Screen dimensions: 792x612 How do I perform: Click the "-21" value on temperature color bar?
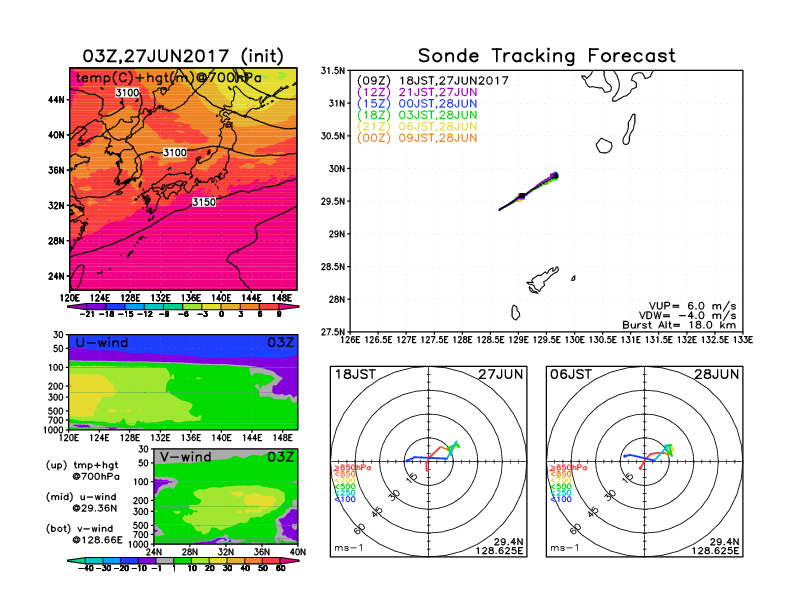87,314
